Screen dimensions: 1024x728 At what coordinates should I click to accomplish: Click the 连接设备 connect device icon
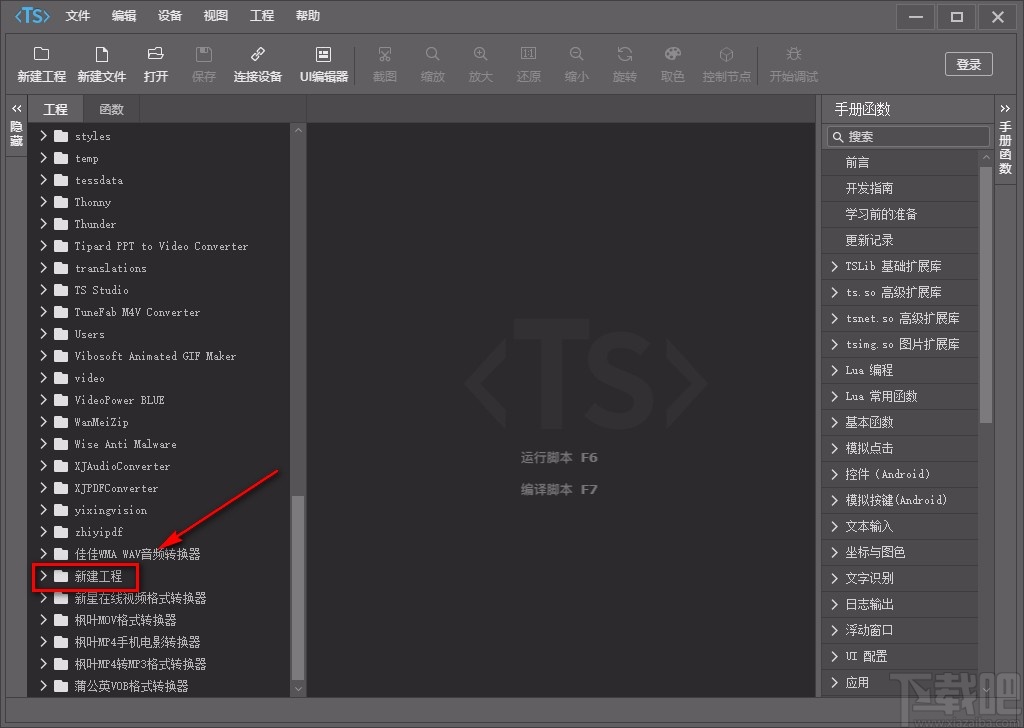258,63
